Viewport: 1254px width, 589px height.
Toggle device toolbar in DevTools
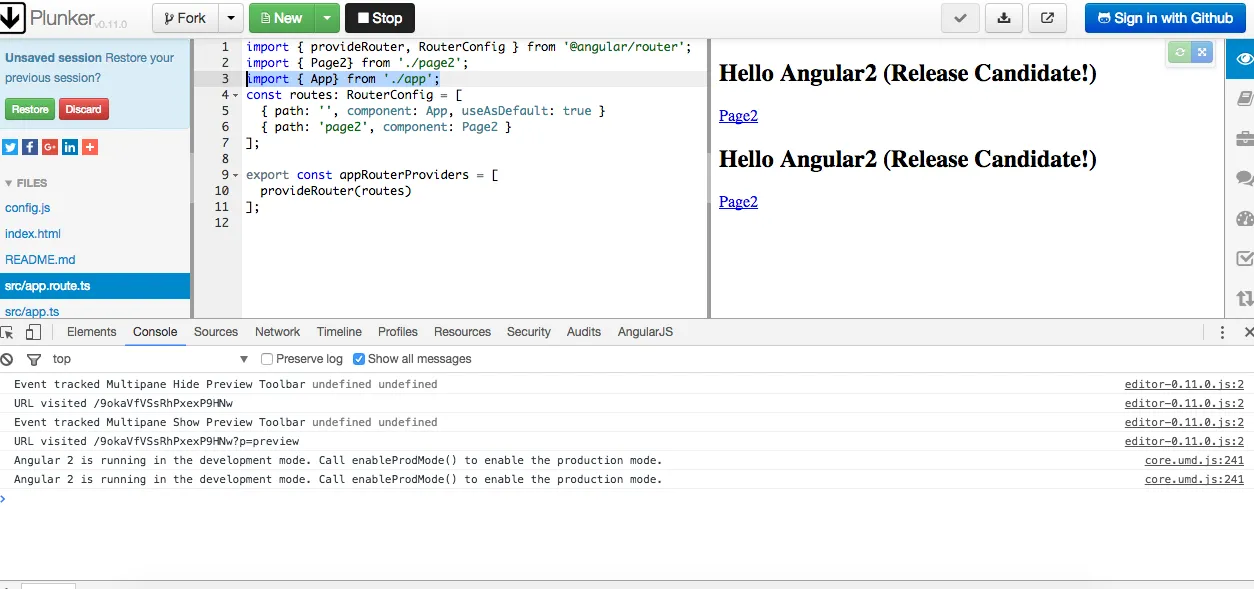33,332
